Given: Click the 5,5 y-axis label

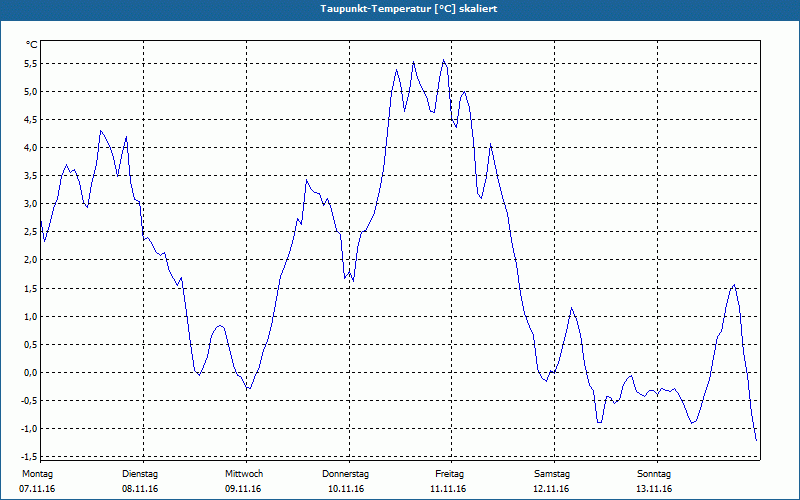Looking at the screenshot, I should pyautogui.click(x=31, y=64).
